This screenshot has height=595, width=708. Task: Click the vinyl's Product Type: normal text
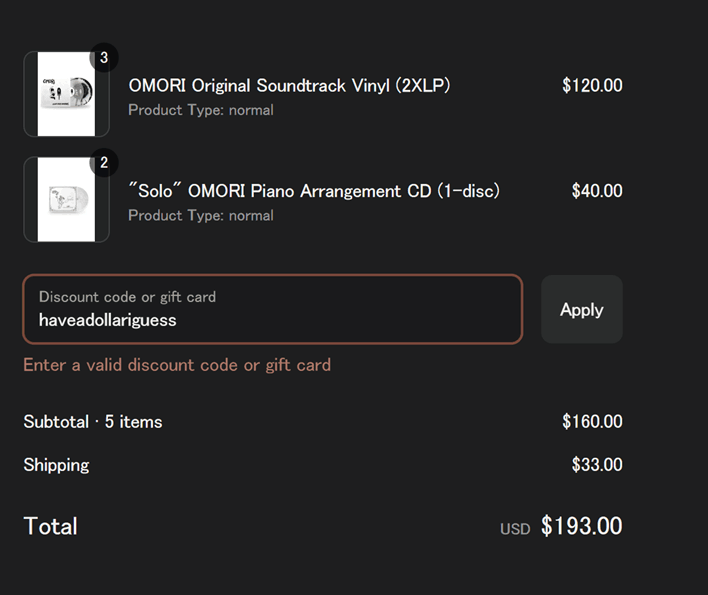point(200,110)
